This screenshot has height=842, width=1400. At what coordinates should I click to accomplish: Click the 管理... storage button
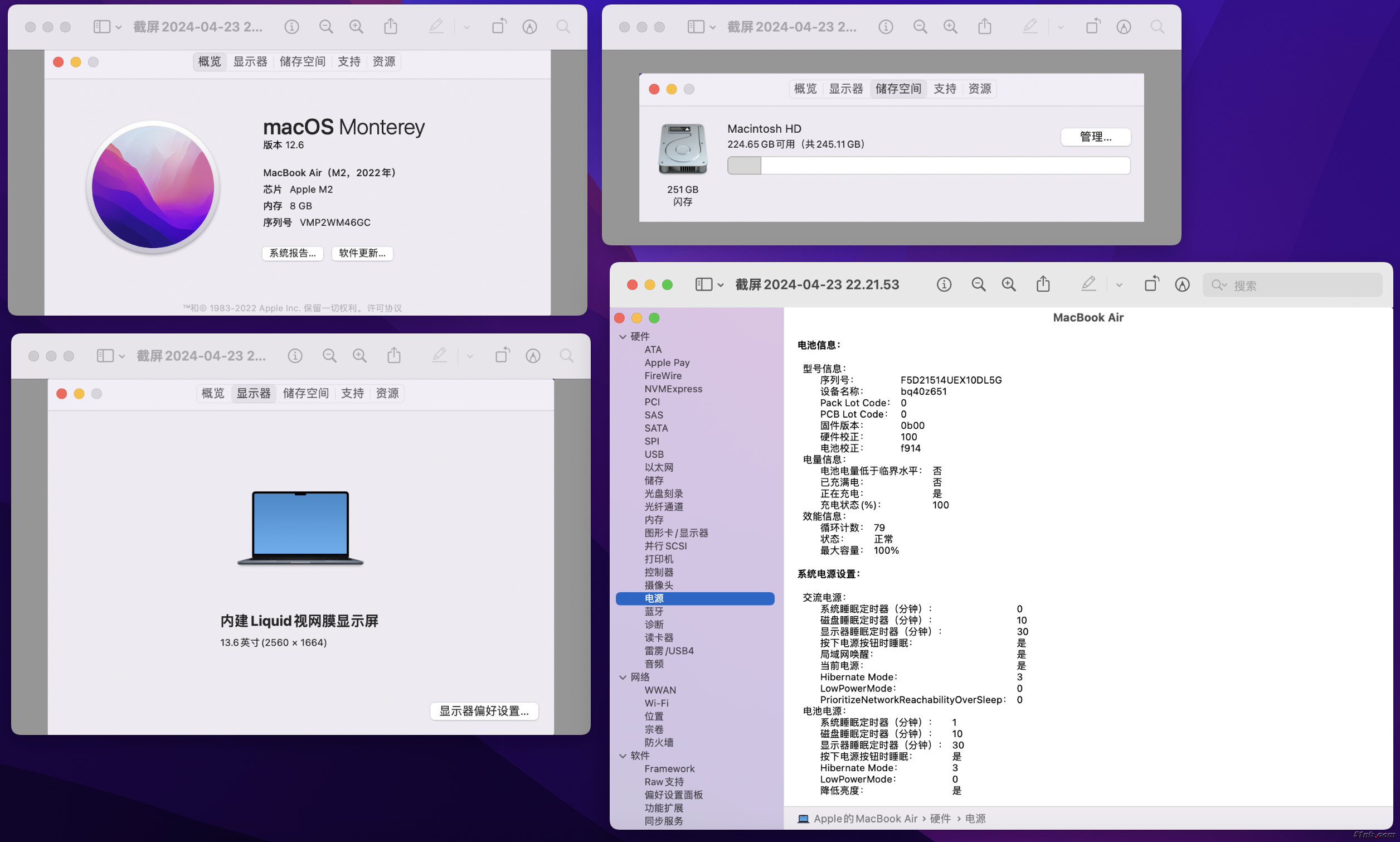pos(1095,137)
